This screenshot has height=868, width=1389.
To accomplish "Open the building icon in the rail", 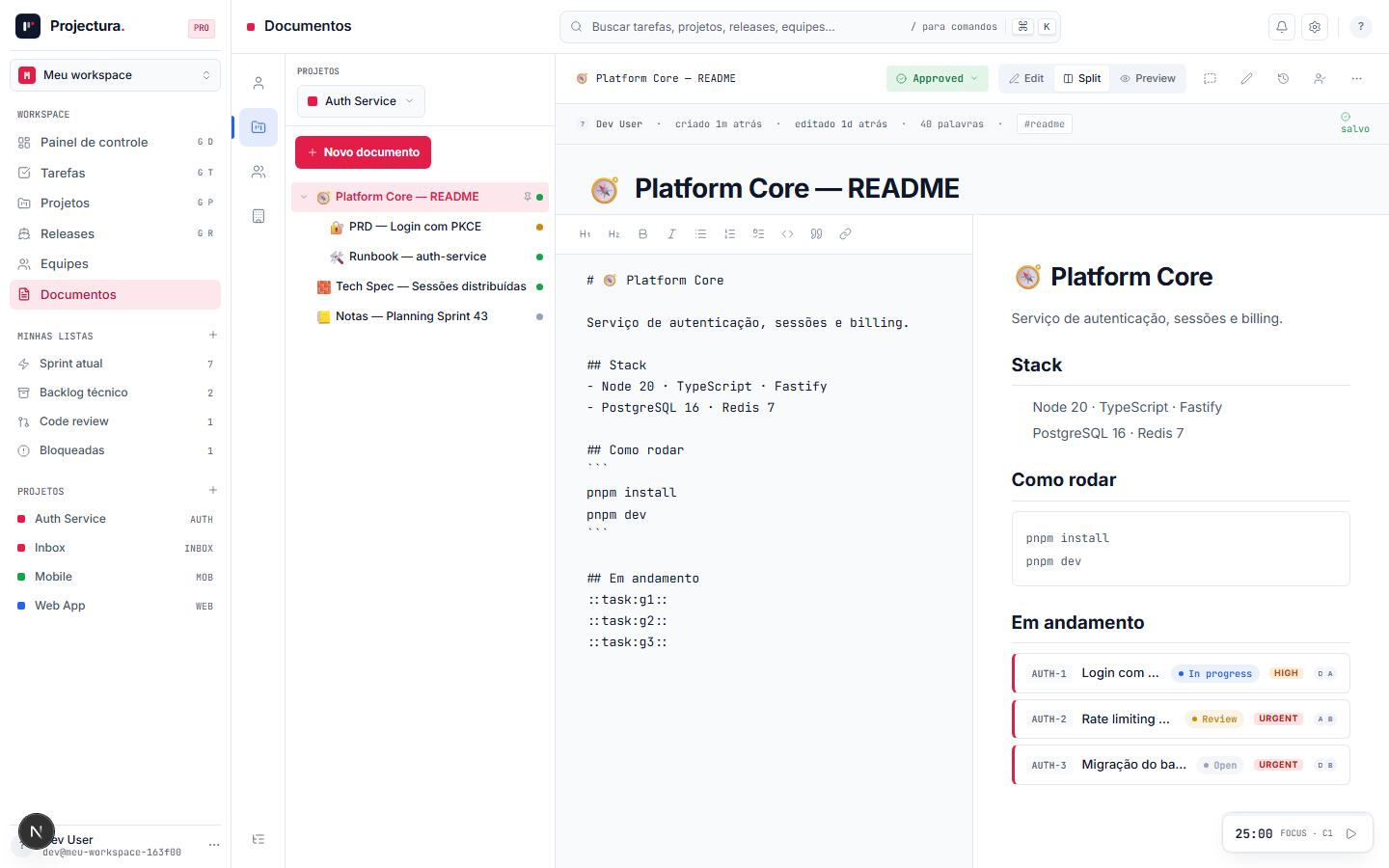I will coord(259,216).
